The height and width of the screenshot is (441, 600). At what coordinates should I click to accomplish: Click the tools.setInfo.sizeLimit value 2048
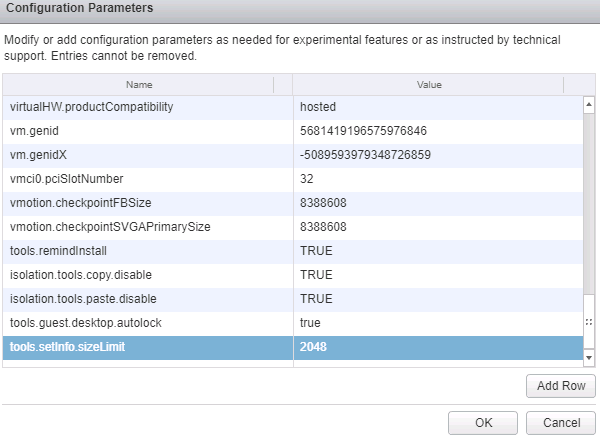pos(314,346)
